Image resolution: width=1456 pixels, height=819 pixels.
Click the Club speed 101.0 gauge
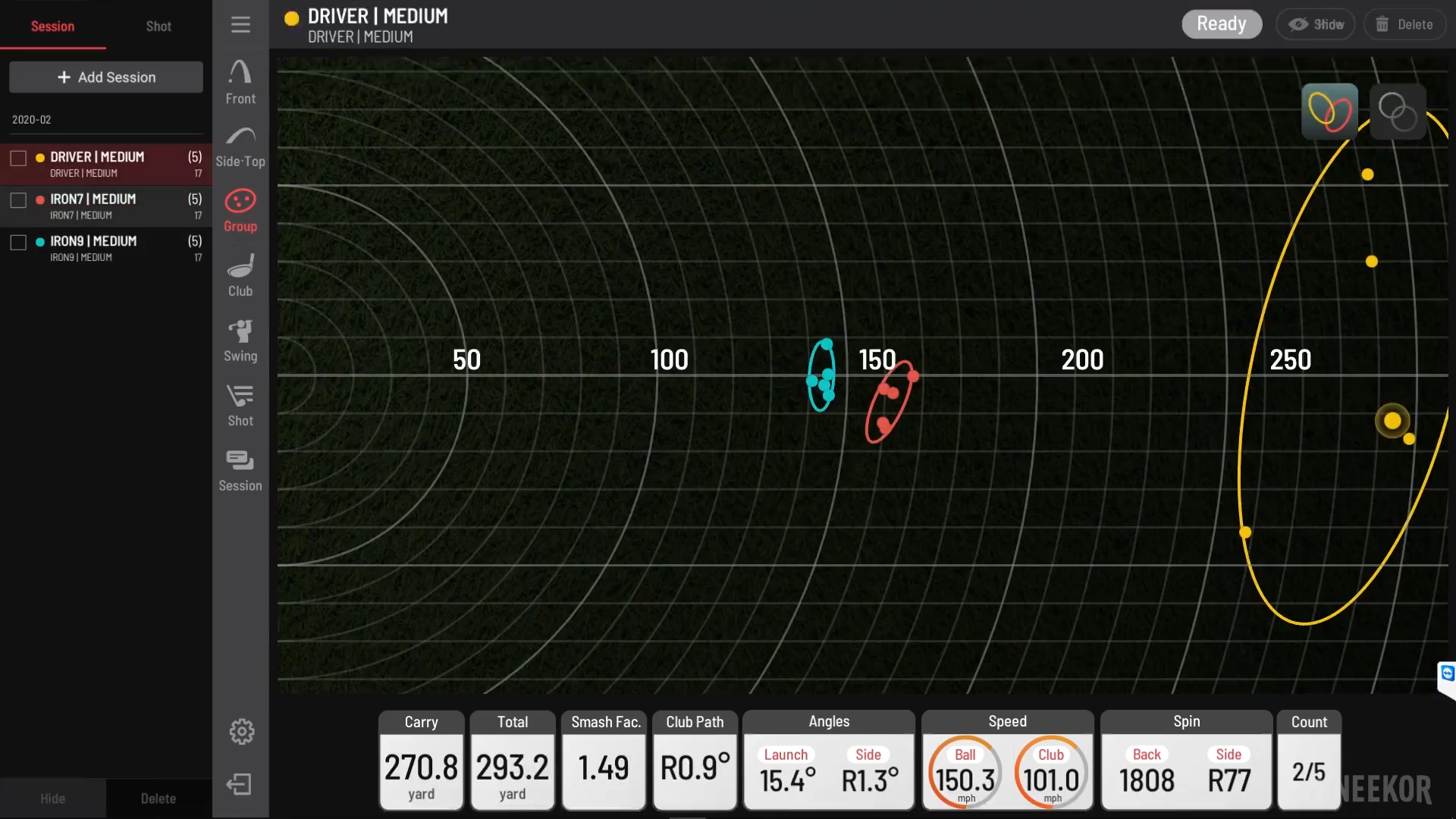[x=1051, y=772]
